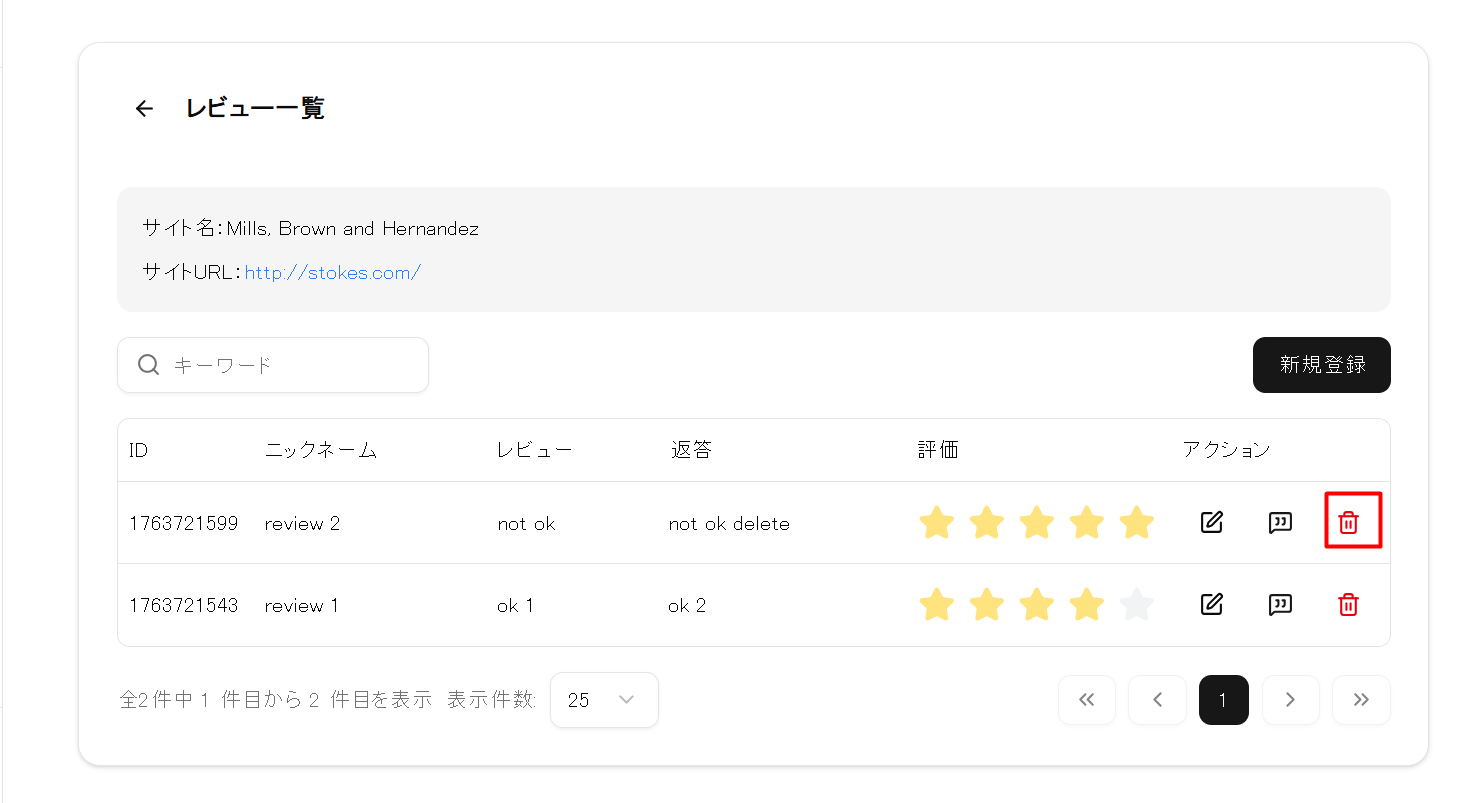Open reply for review 1 row
The width and height of the screenshot is (1475, 803).
1280,604
